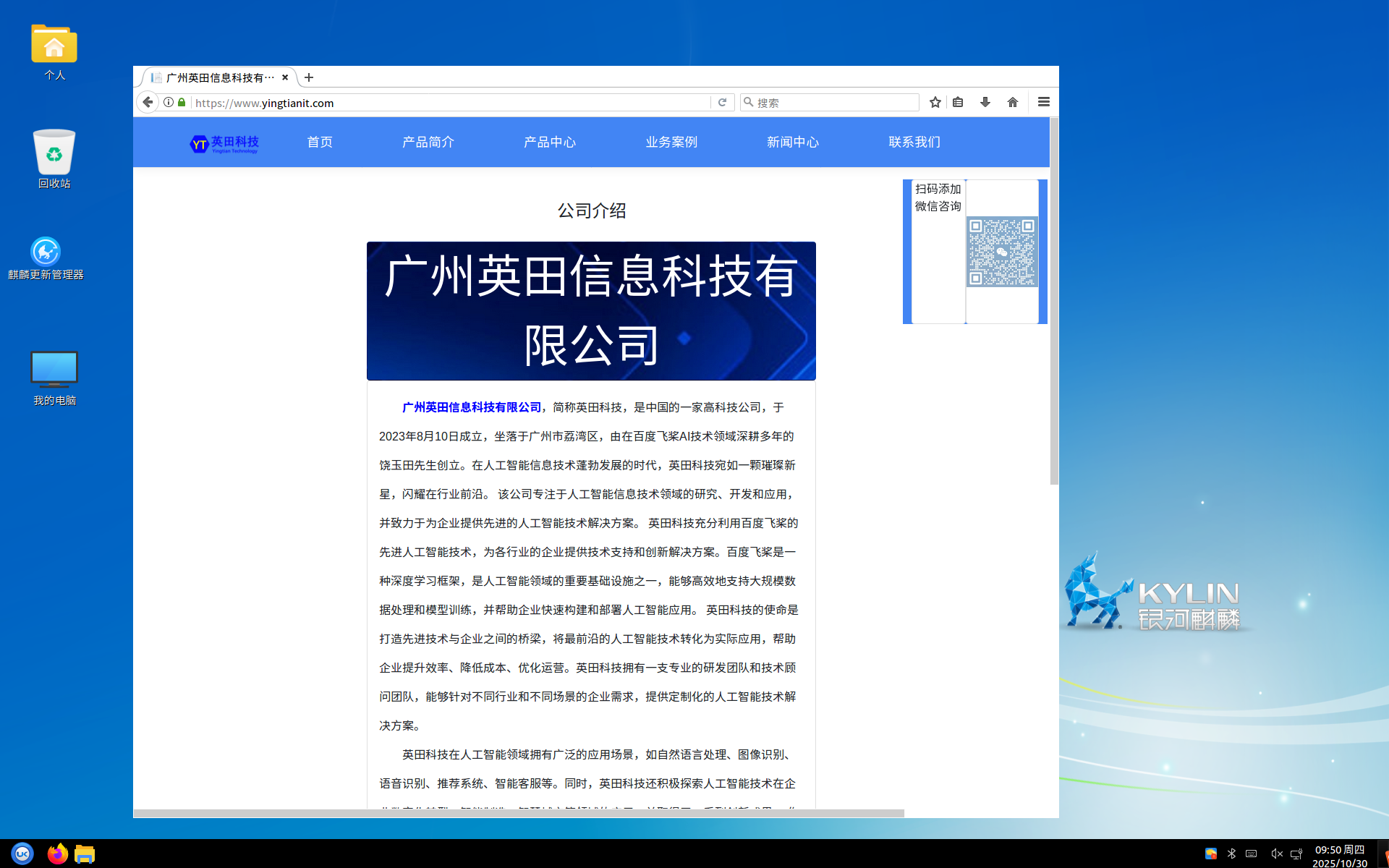Click the site info icon in address bar
Screen dimensions: 1389x868
[169, 102]
